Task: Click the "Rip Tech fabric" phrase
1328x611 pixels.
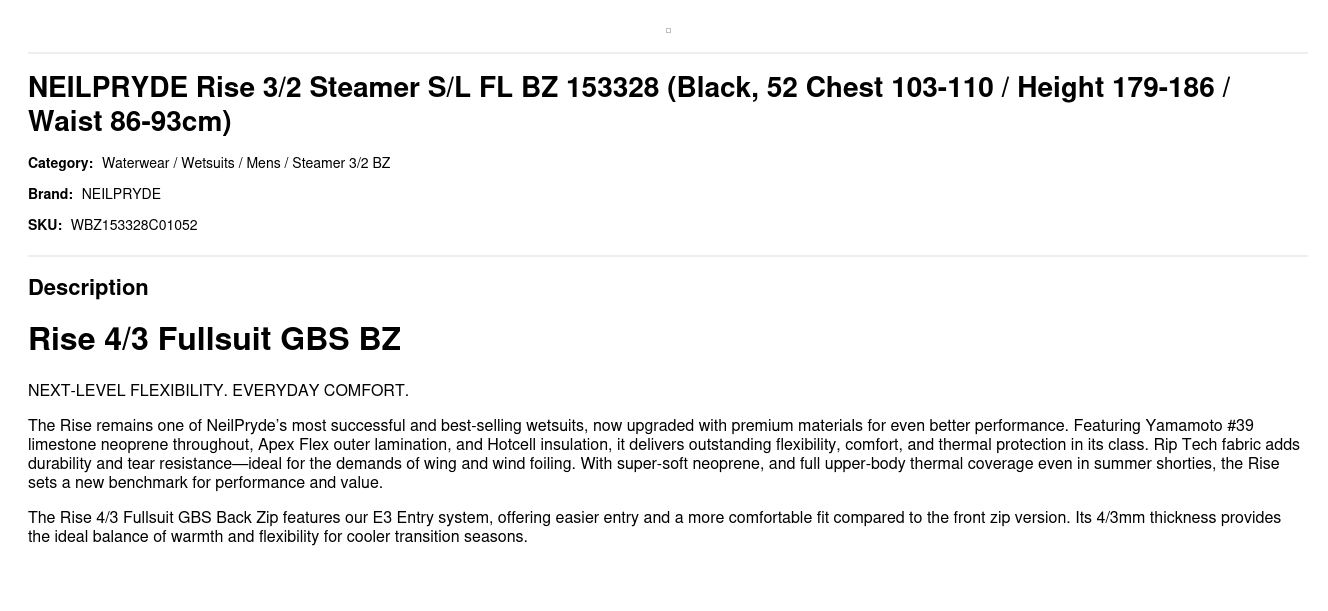Action: 1208,445
